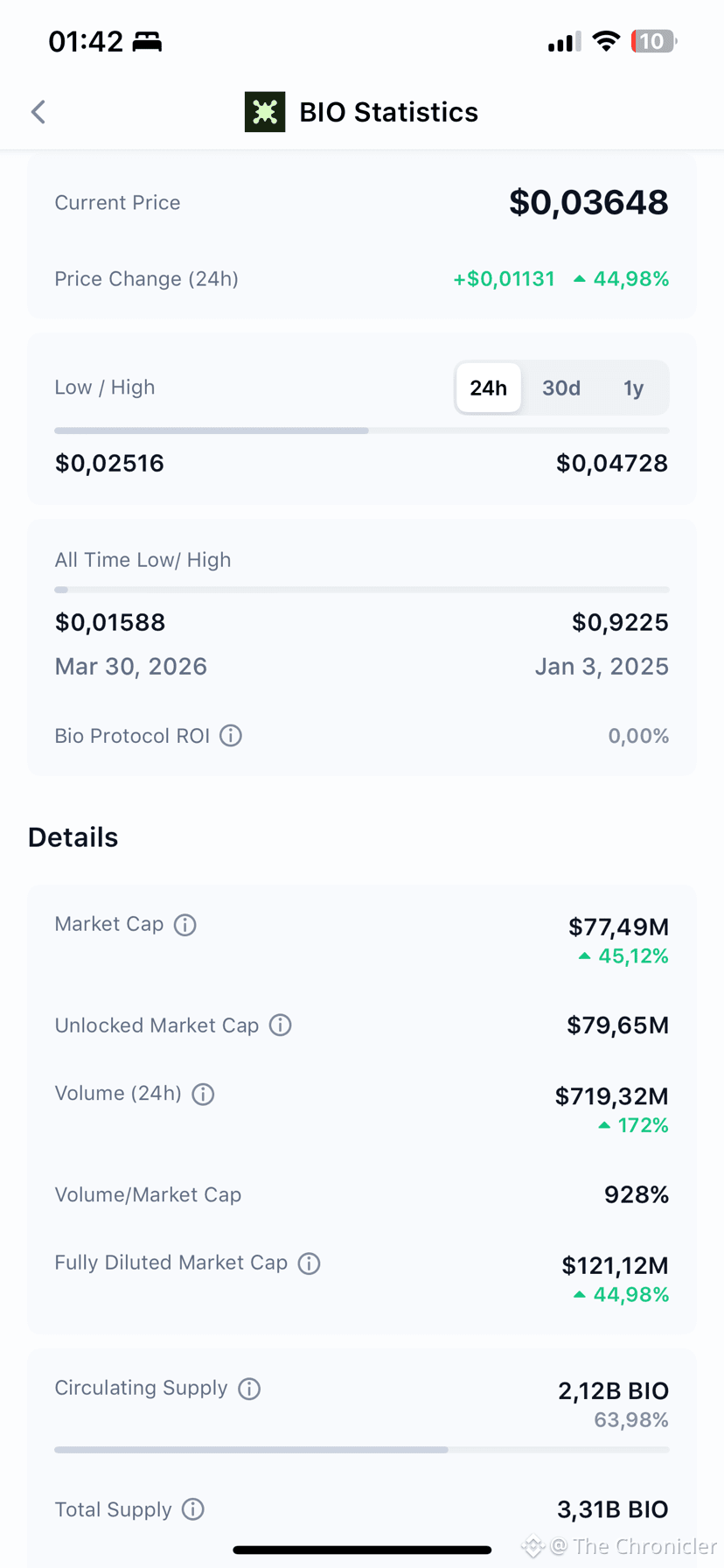Tap the current price $0,03648
This screenshot has width=724, height=1568.
click(588, 202)
